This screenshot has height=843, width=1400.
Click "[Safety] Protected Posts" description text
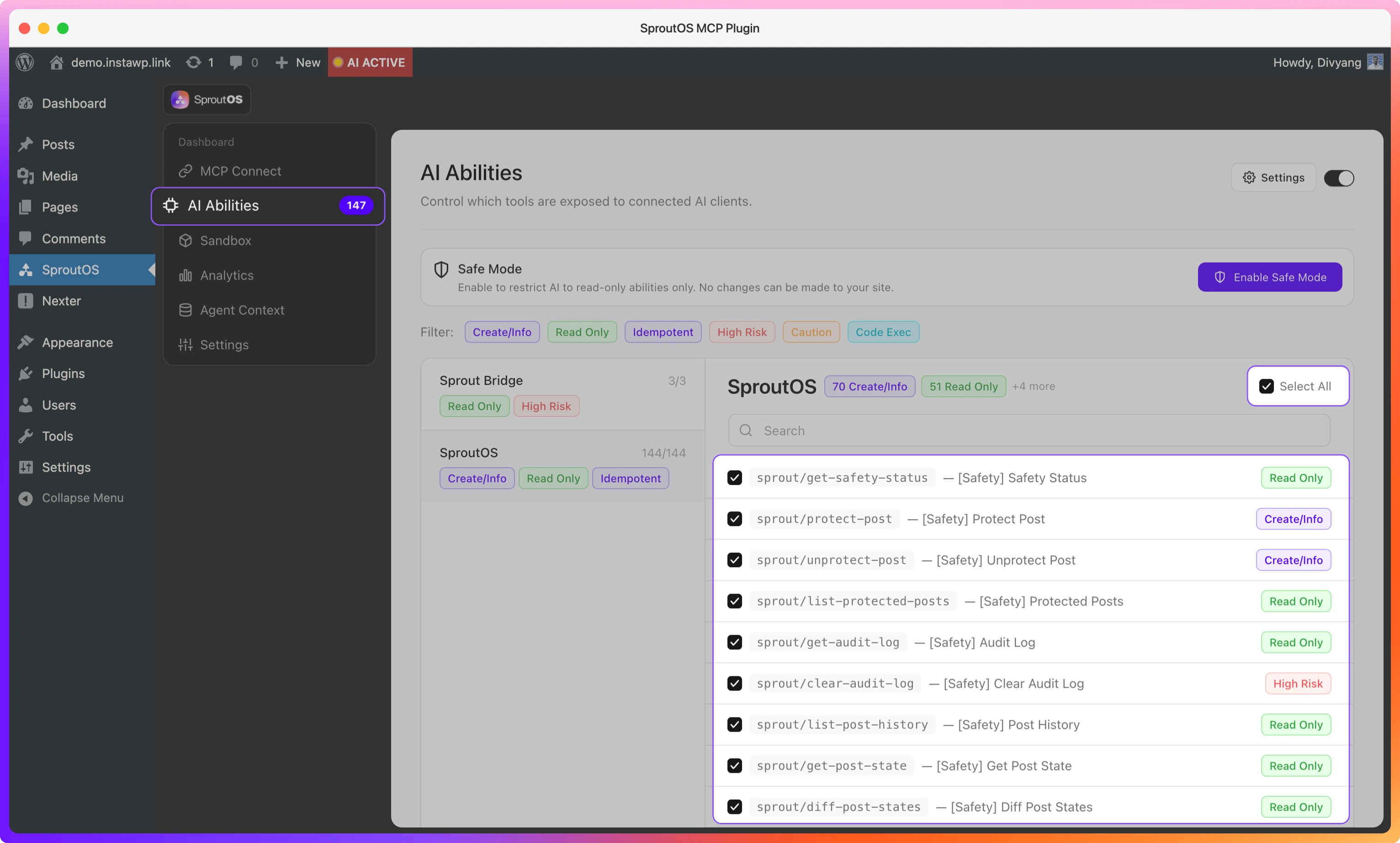[1051, 601]
